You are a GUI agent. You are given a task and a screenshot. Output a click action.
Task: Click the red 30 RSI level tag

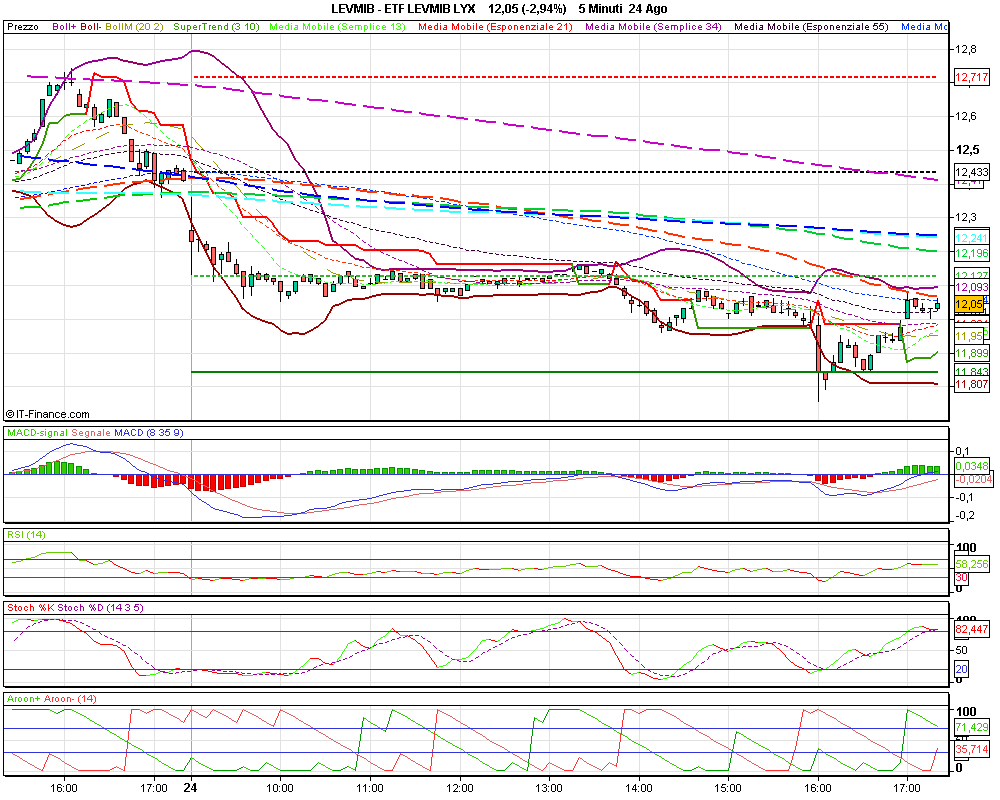click(x=962, y=577)
